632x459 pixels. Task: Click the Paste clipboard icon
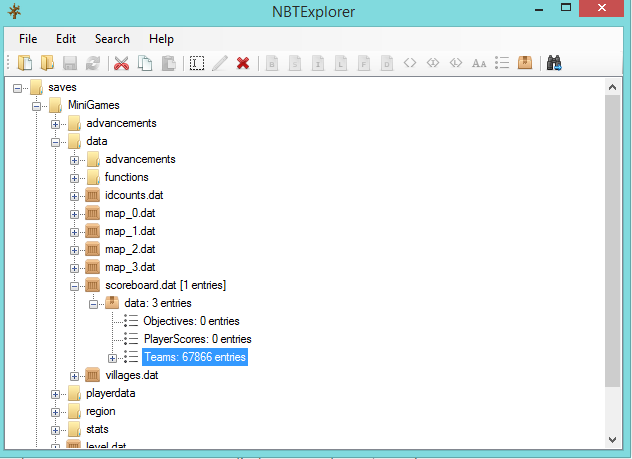pos(168,63)
